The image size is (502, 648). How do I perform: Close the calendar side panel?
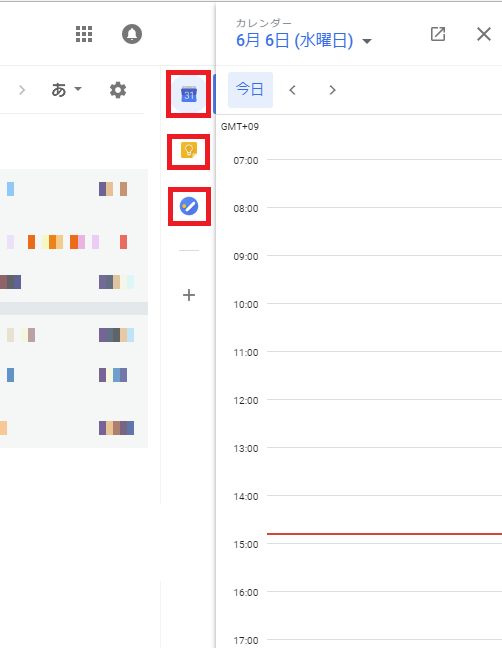(483, 34)
